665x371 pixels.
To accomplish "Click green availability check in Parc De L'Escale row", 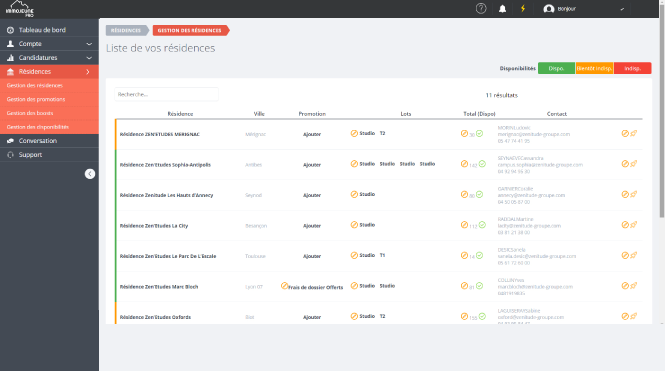I will click(x=479, y=256).
